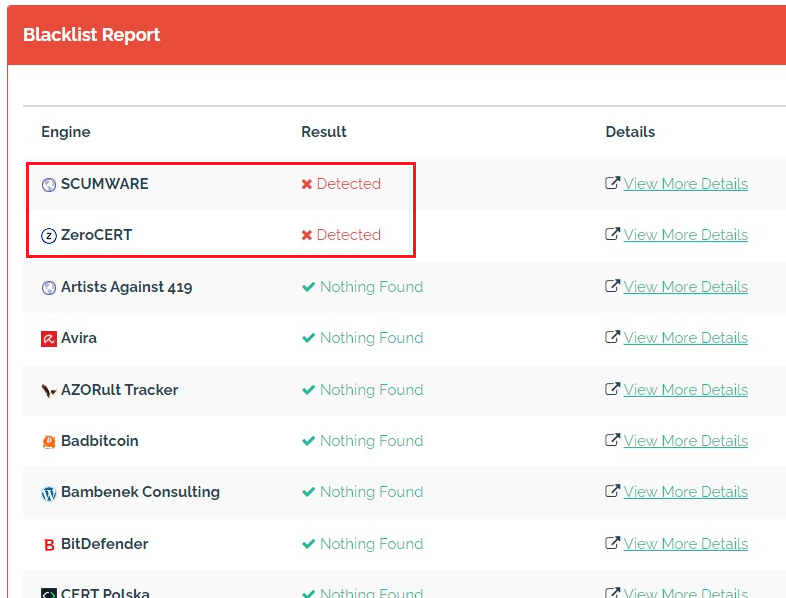786x598 pixels.
Task: Open View More Details for Bambenek Consulting
Action: [x=686, y=492]
